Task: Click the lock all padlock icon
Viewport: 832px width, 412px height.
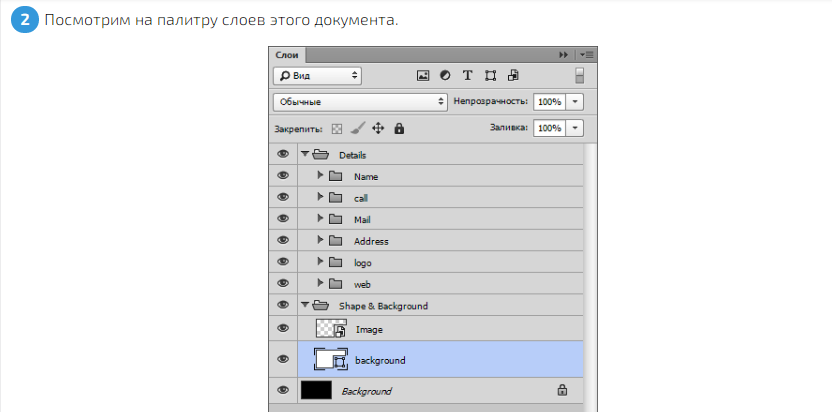Action: click(x=399, y=128)
